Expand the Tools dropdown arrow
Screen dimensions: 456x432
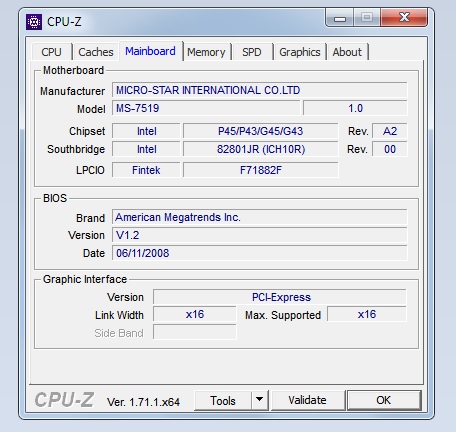click(x=260, y=400)
